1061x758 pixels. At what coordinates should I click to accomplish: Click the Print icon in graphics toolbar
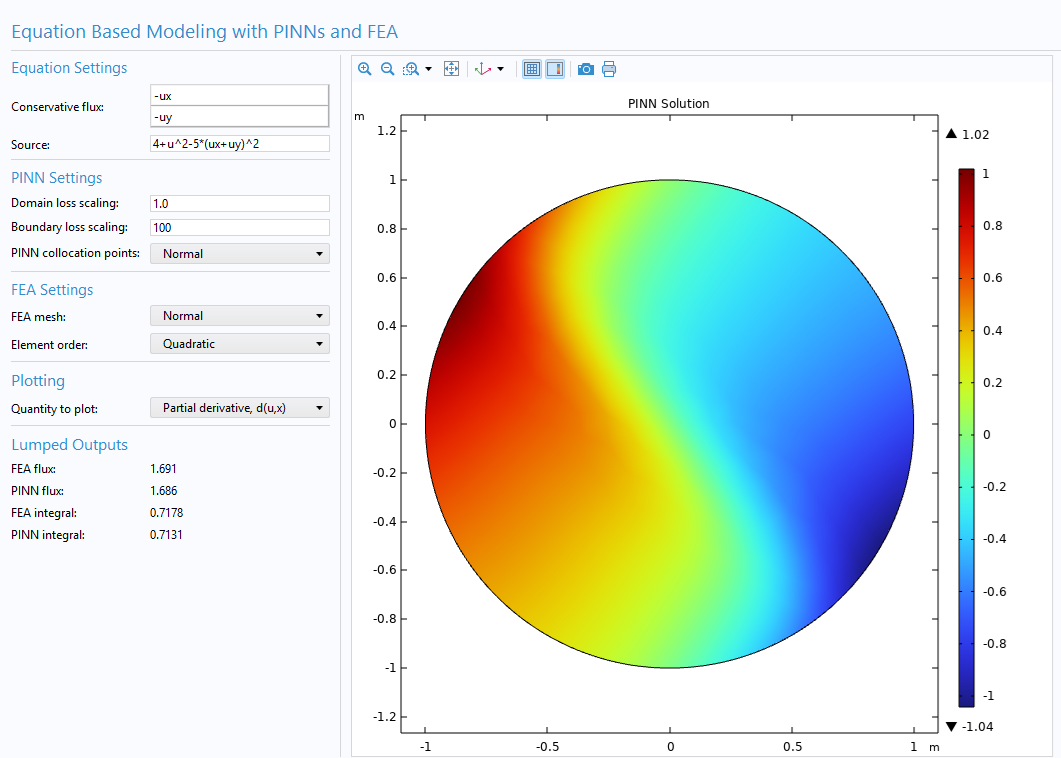tap(609, 69)
